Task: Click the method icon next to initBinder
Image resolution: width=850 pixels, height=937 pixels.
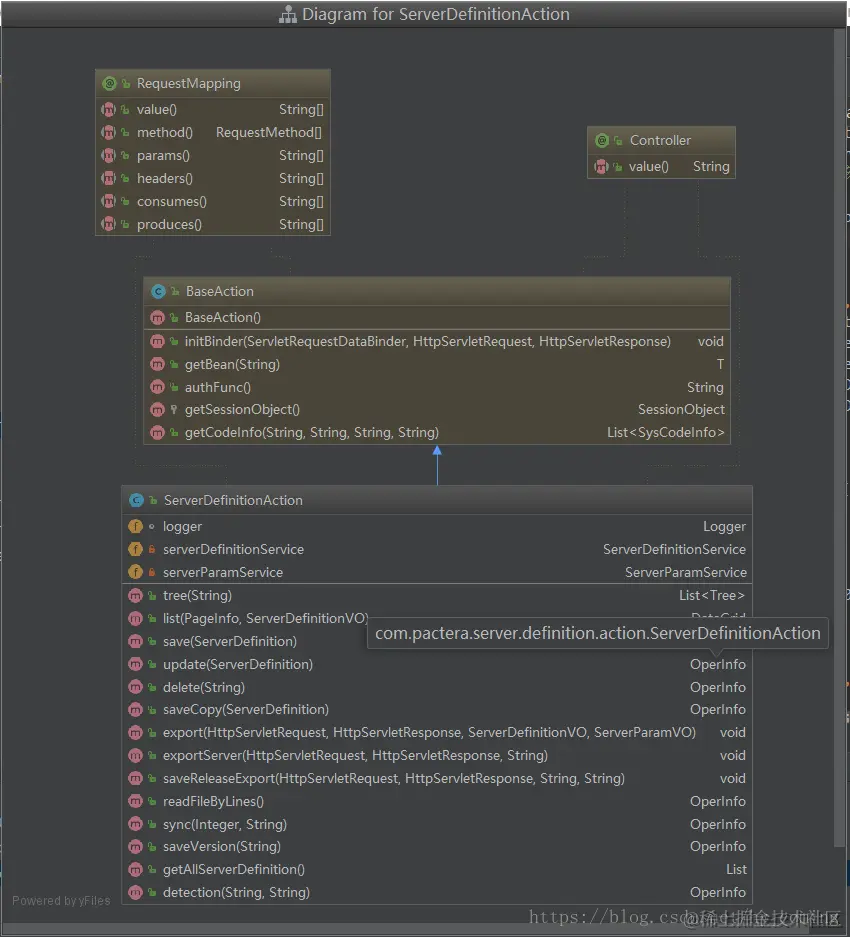Action: tap(157, 341)
